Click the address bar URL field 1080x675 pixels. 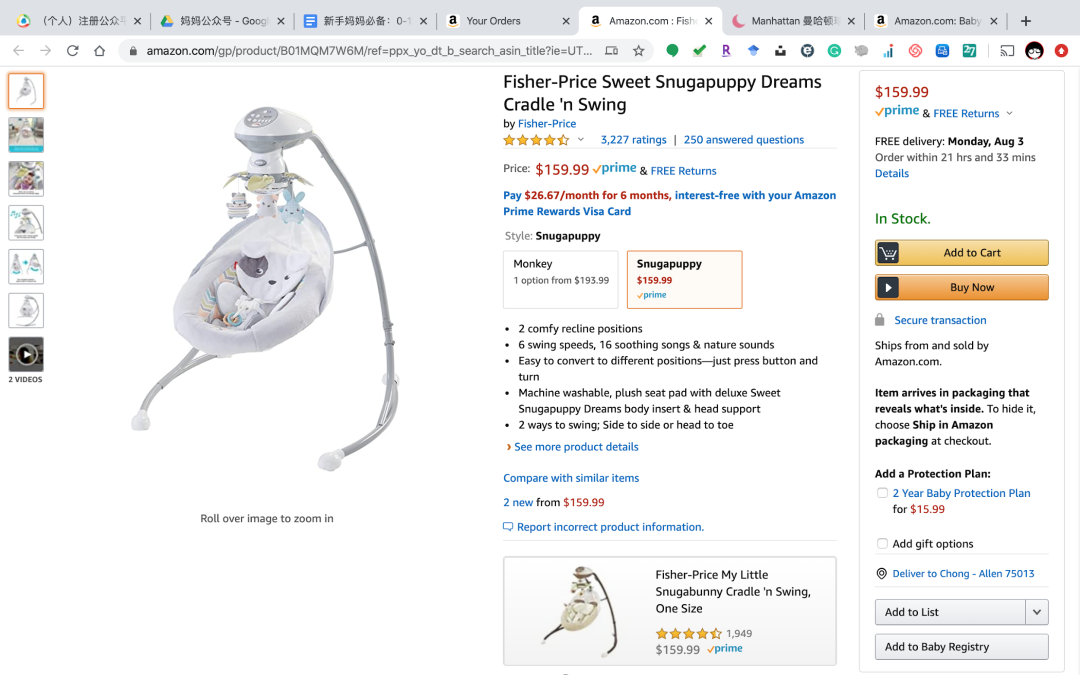pos(370,51)
